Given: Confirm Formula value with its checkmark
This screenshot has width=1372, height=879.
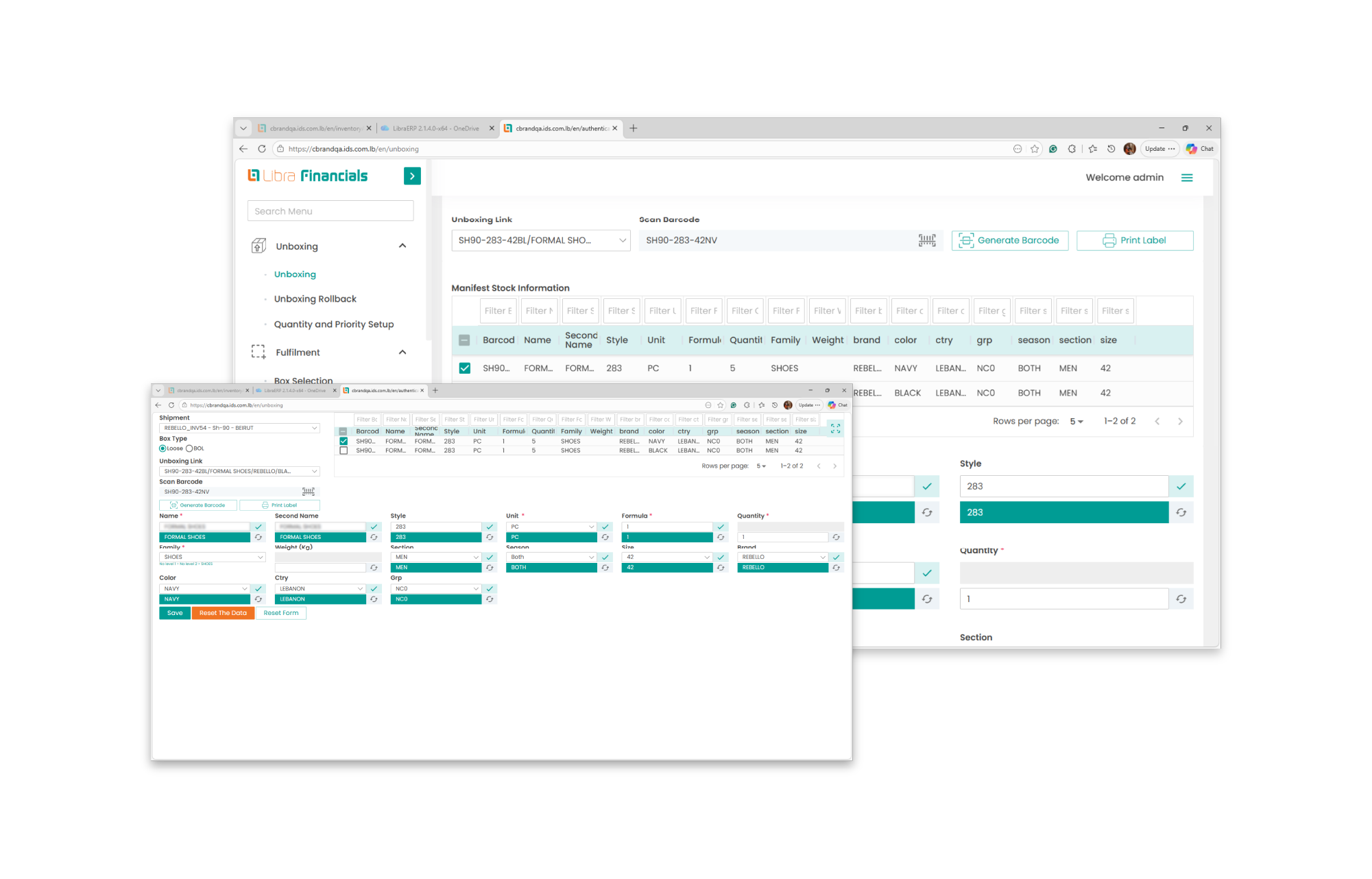Looking at the screenshot, I should coord(721,527).
